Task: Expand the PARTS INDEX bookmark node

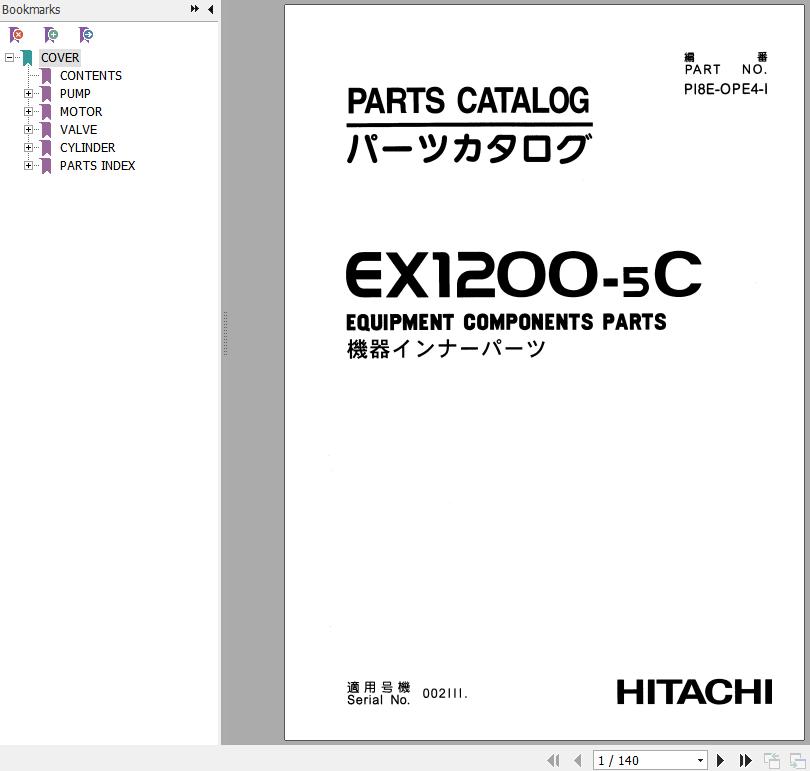Action: point(28,166)
